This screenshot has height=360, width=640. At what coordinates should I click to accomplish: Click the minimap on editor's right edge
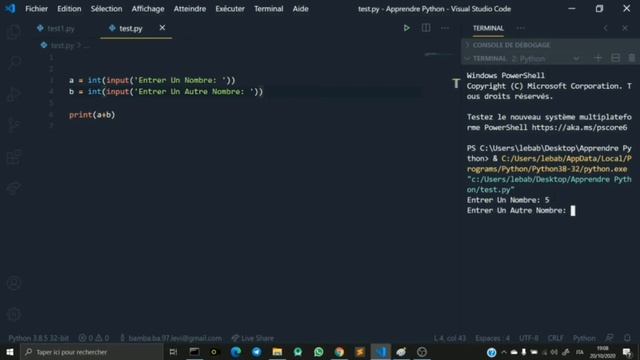439,54
